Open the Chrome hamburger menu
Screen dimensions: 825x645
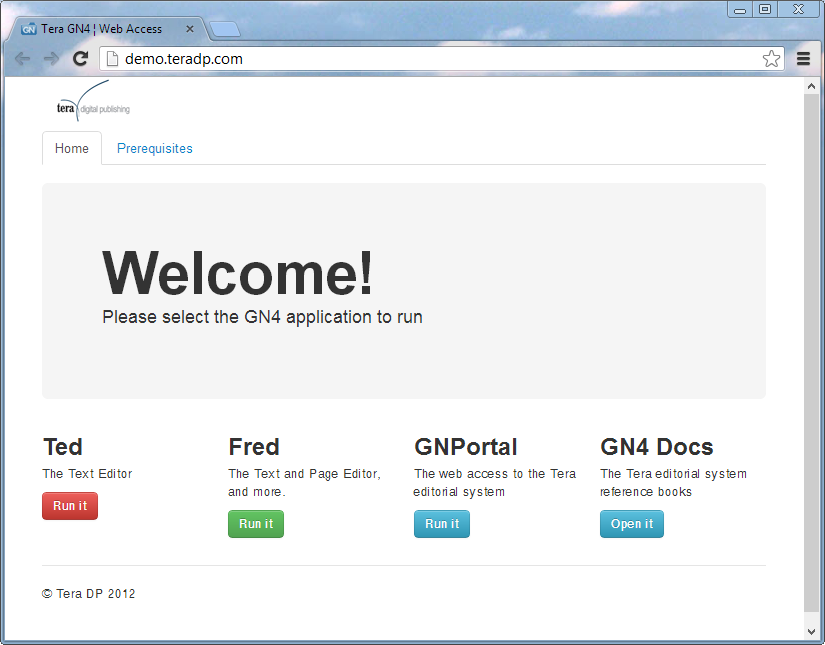click(x=803, y=59)
